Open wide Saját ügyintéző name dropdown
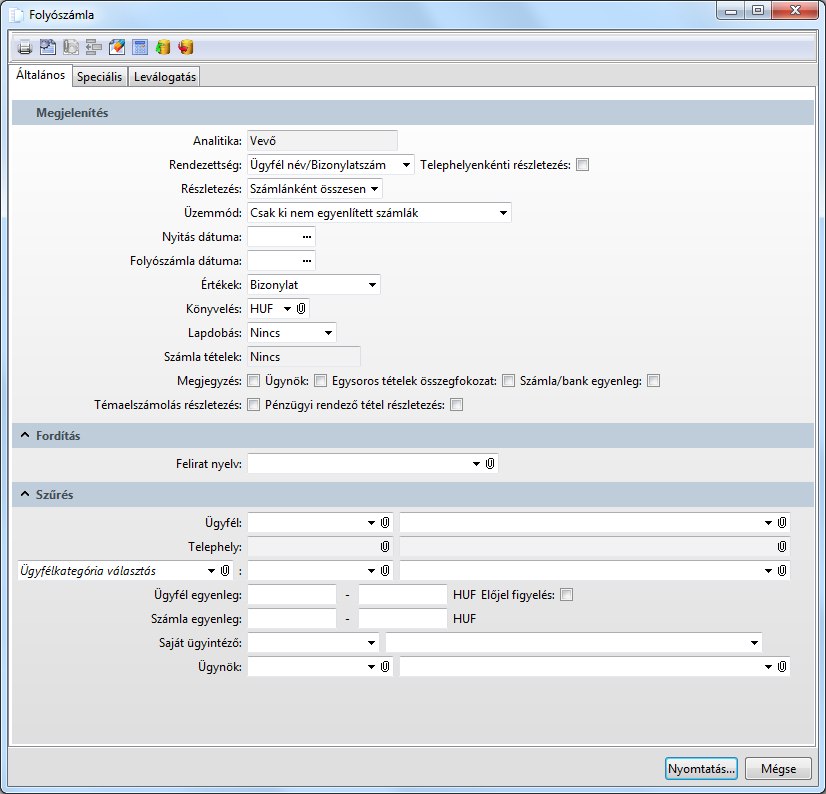This screenshot has width=826, height=794. [x=754, y=643]
